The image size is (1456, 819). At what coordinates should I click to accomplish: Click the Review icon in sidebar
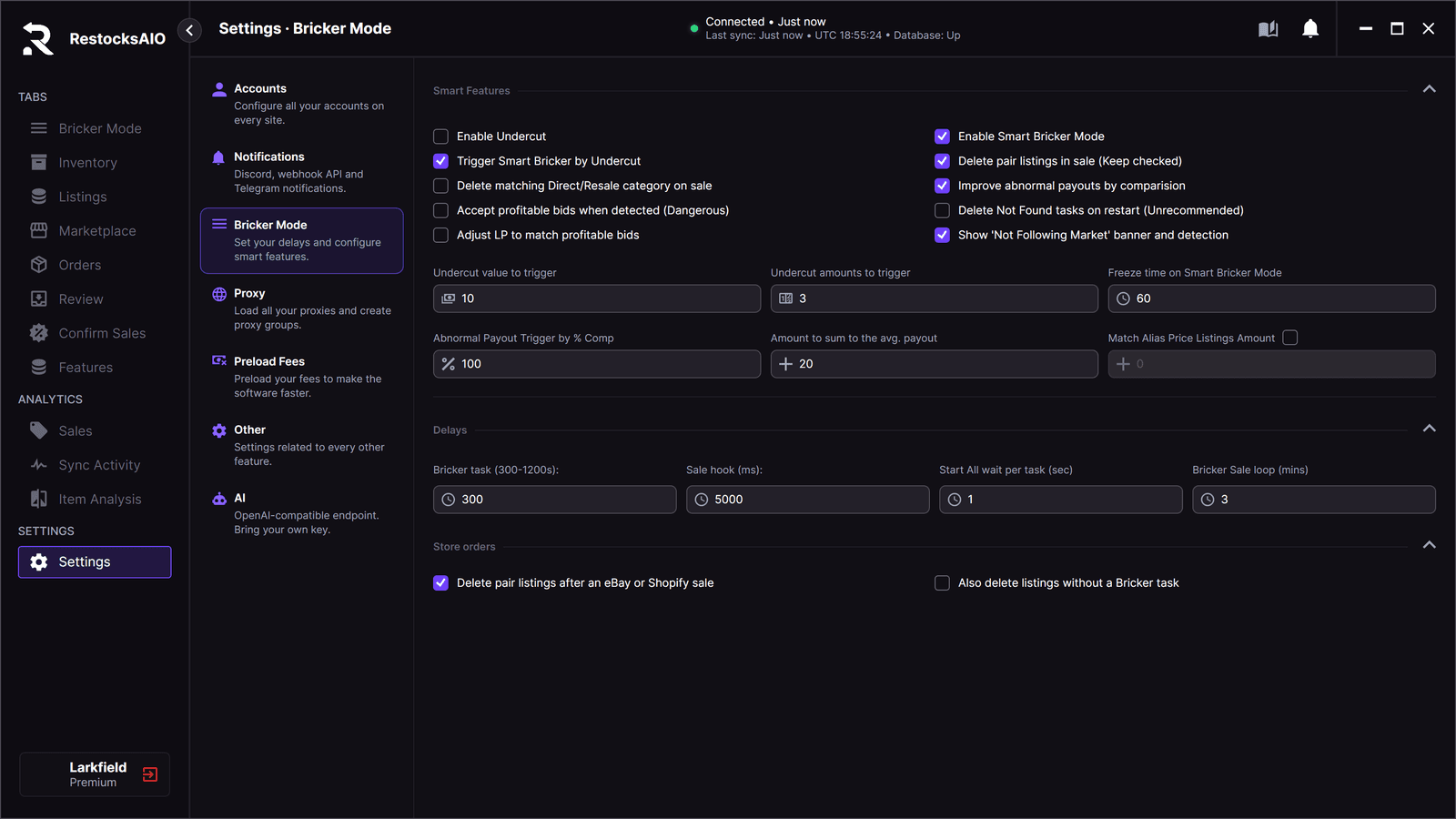39,299
